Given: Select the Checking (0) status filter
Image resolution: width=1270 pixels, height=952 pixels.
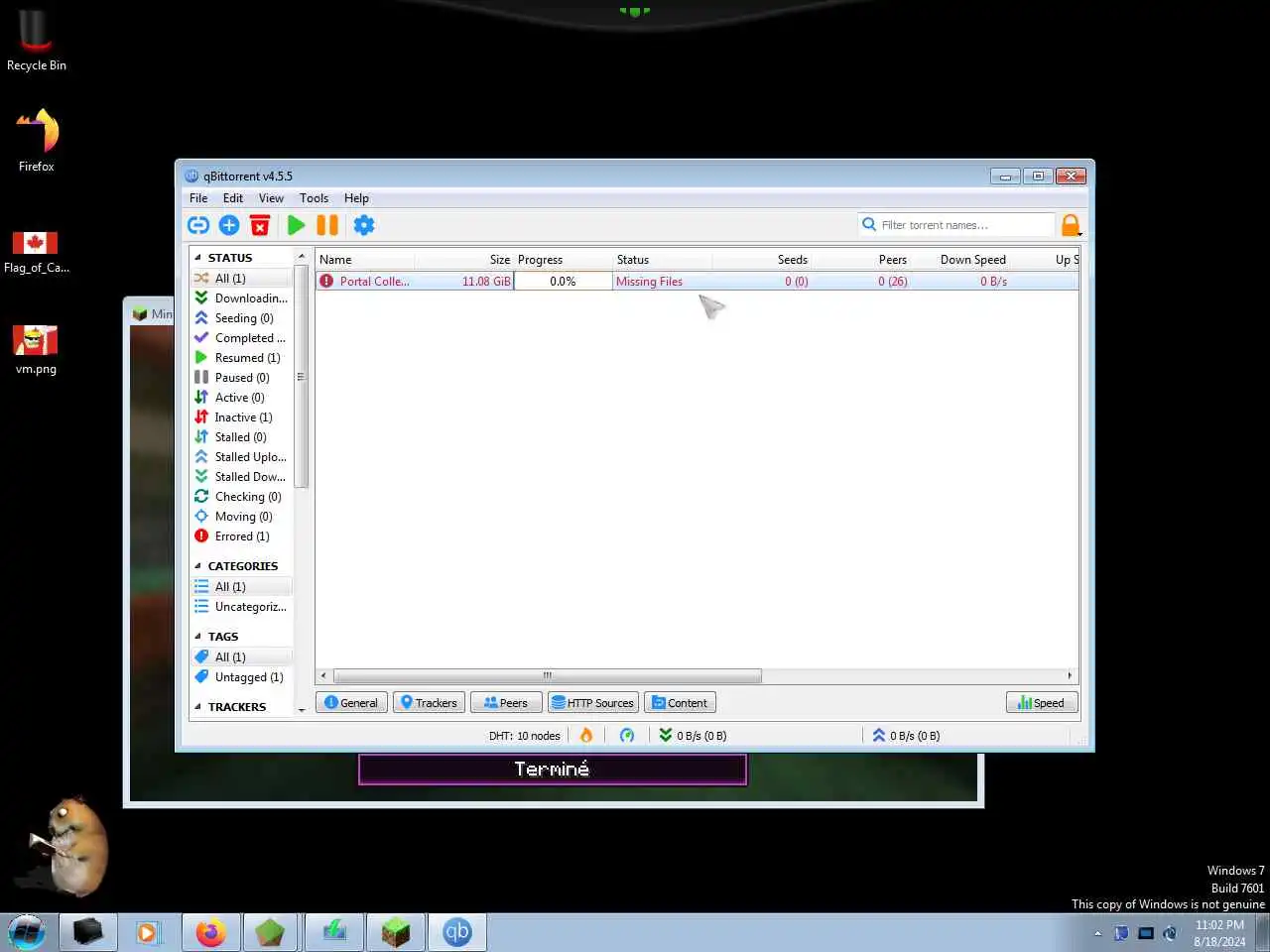Looking at the screenshot, I should [x=241, y=497].
